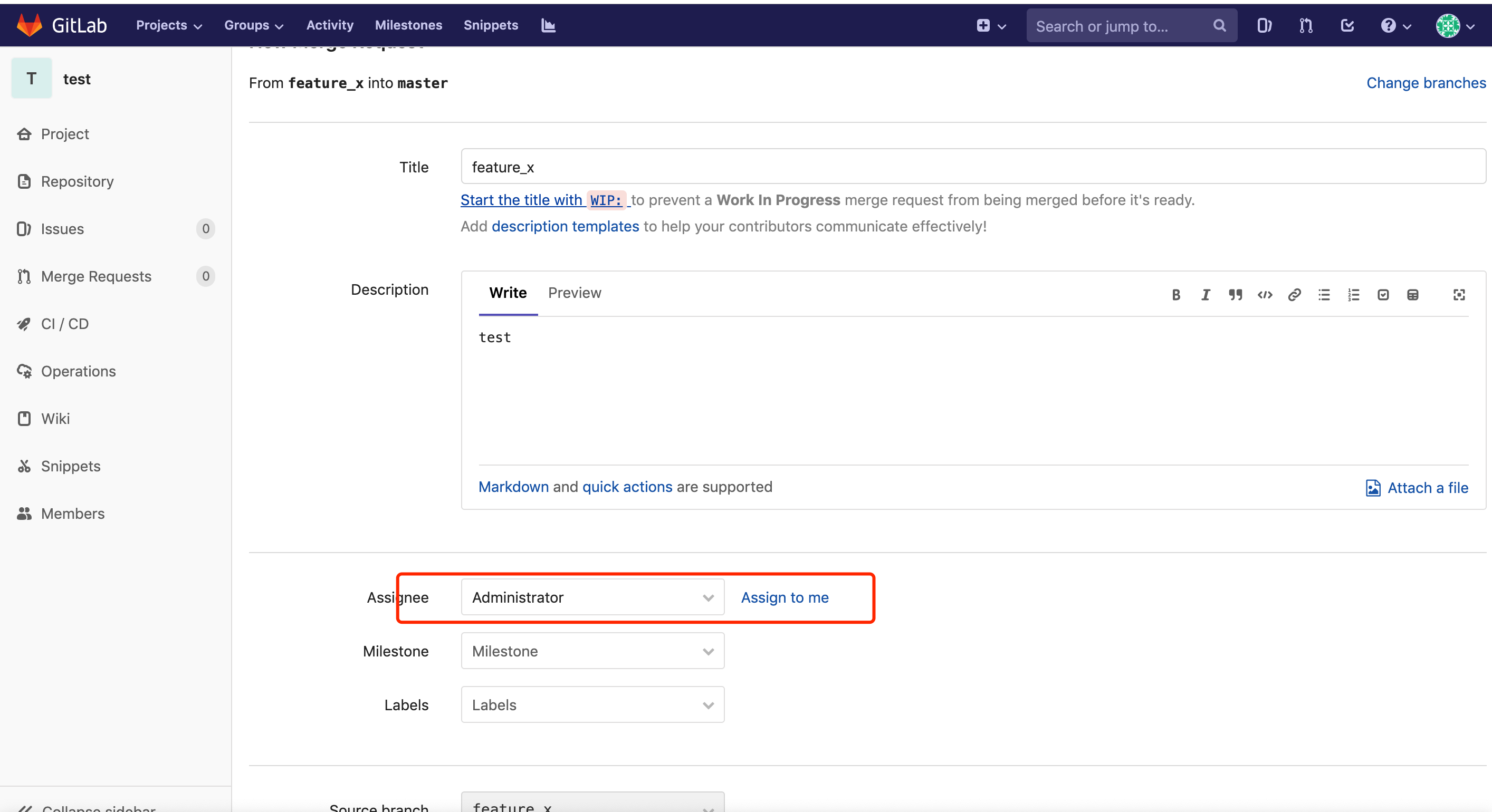Click the Assign to me link
The height and width of the screenshot is (812, 1492).
coord(784,597)
